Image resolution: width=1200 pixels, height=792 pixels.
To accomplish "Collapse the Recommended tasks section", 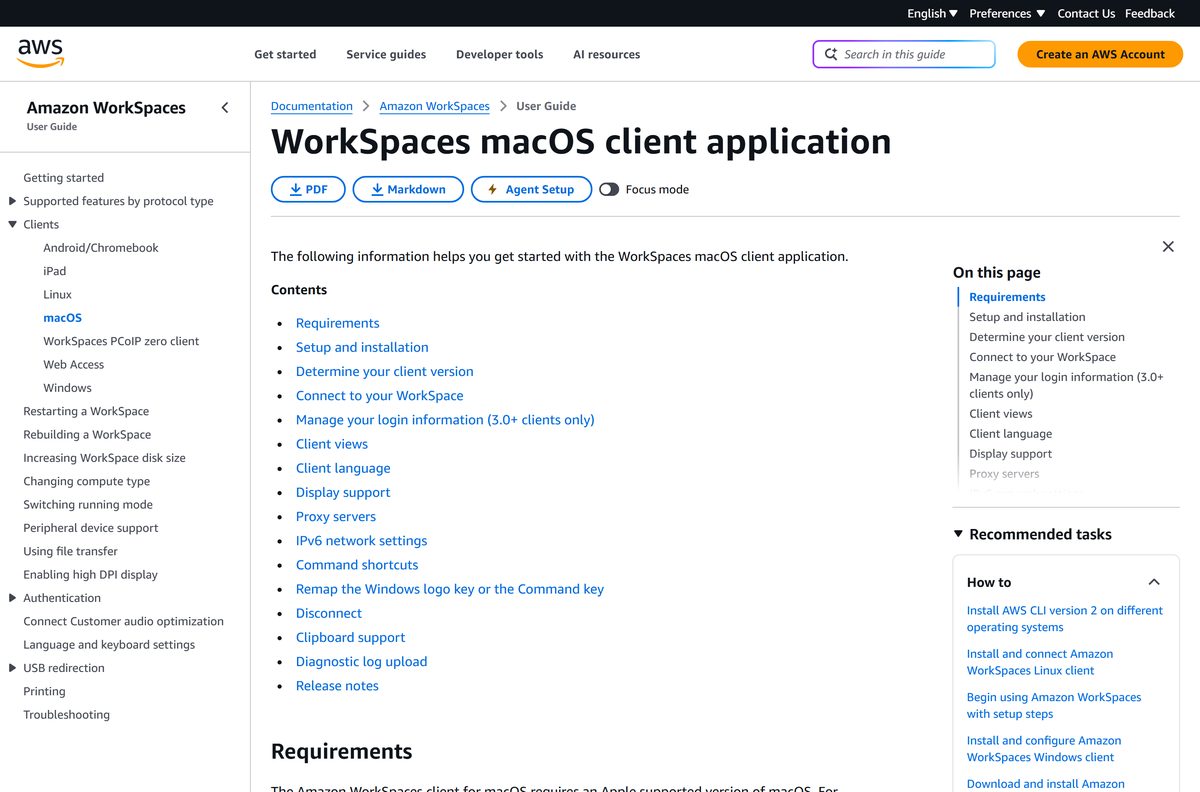I will 958,534.
